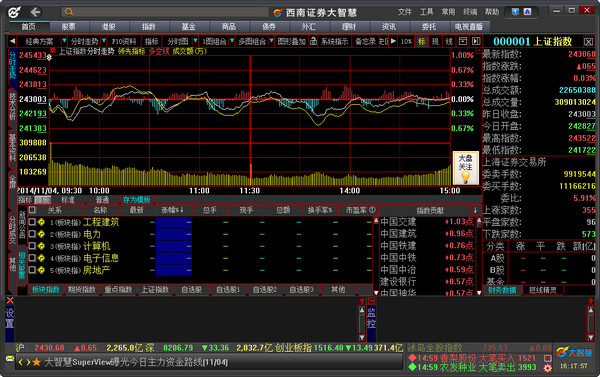Toggle the checkbox for 房地产 row
The image size is (600, 377).
(x=33, y=270)
